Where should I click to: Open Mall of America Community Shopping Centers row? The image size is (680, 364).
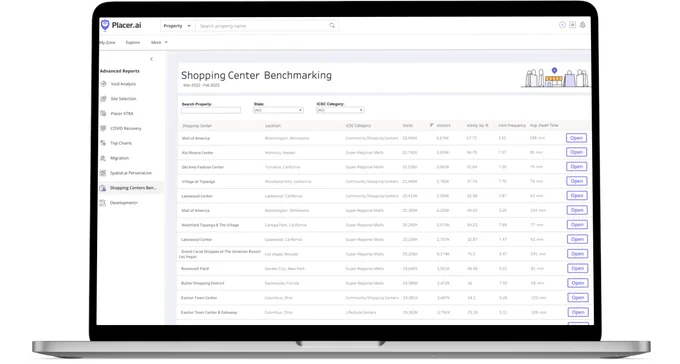coord(576,138)
